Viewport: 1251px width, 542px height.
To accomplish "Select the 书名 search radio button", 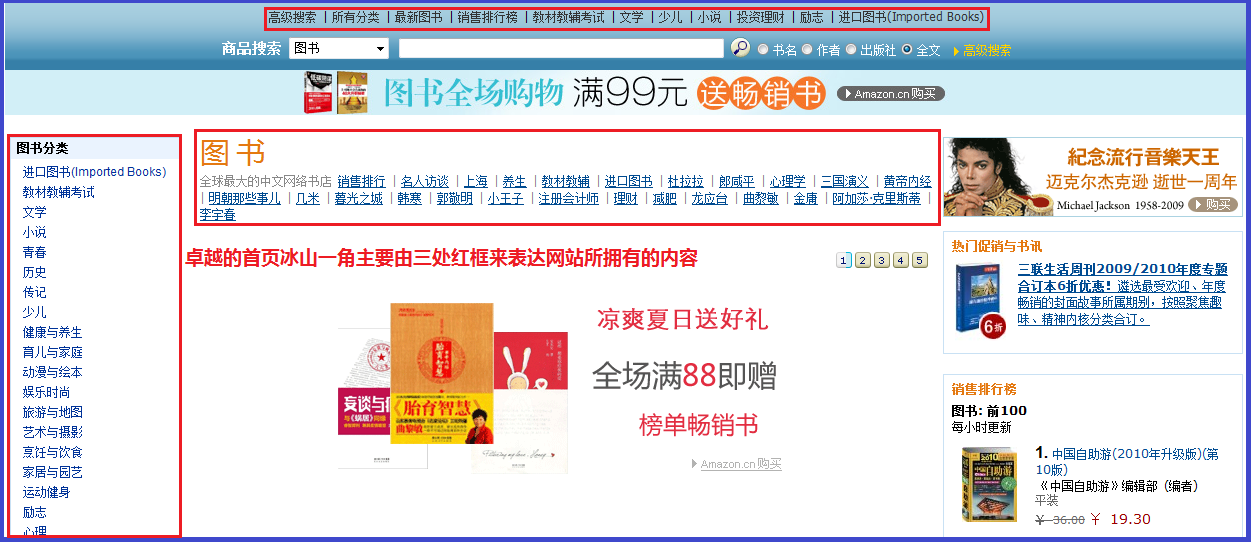I will point(763,48).
